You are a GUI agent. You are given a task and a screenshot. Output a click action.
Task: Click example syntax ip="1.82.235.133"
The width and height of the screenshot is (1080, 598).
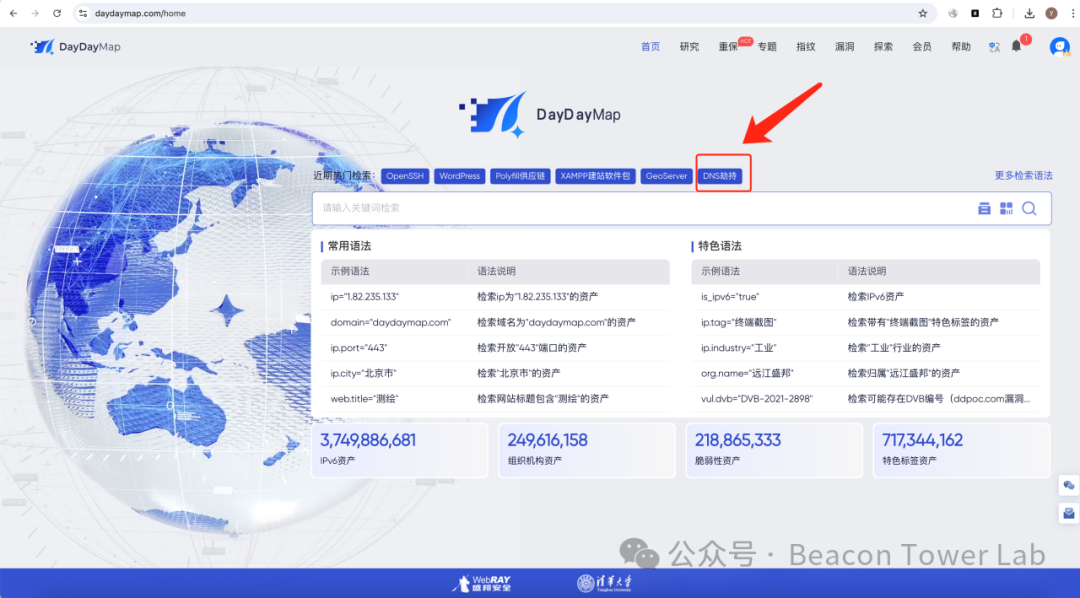pos(364,297)
